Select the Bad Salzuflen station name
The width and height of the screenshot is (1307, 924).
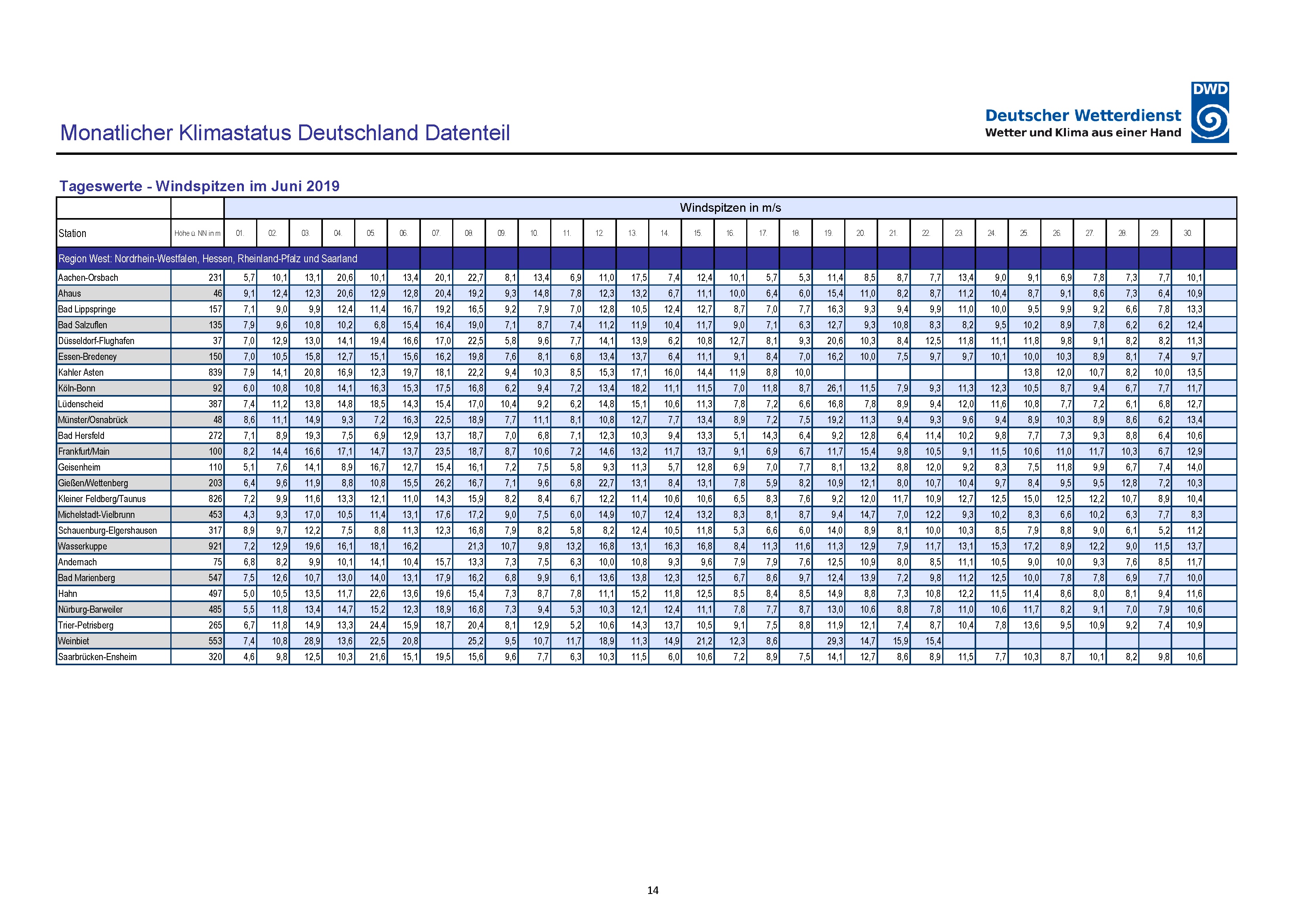click(83, 325)
